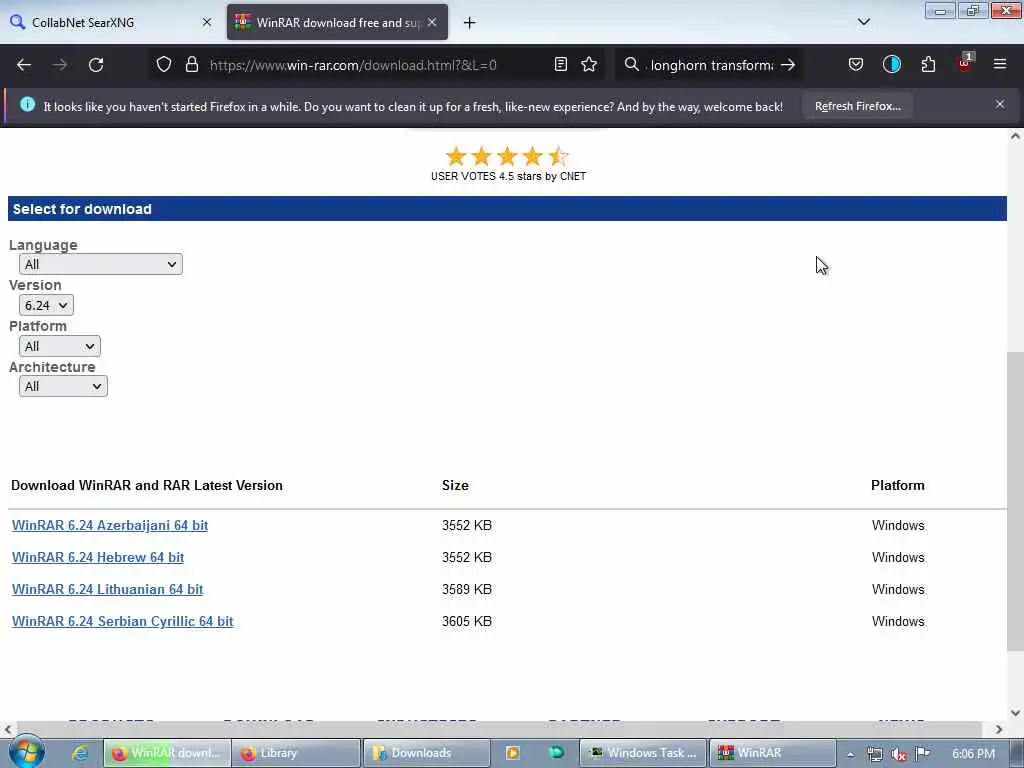Click the Select for download header

point(507,209)
